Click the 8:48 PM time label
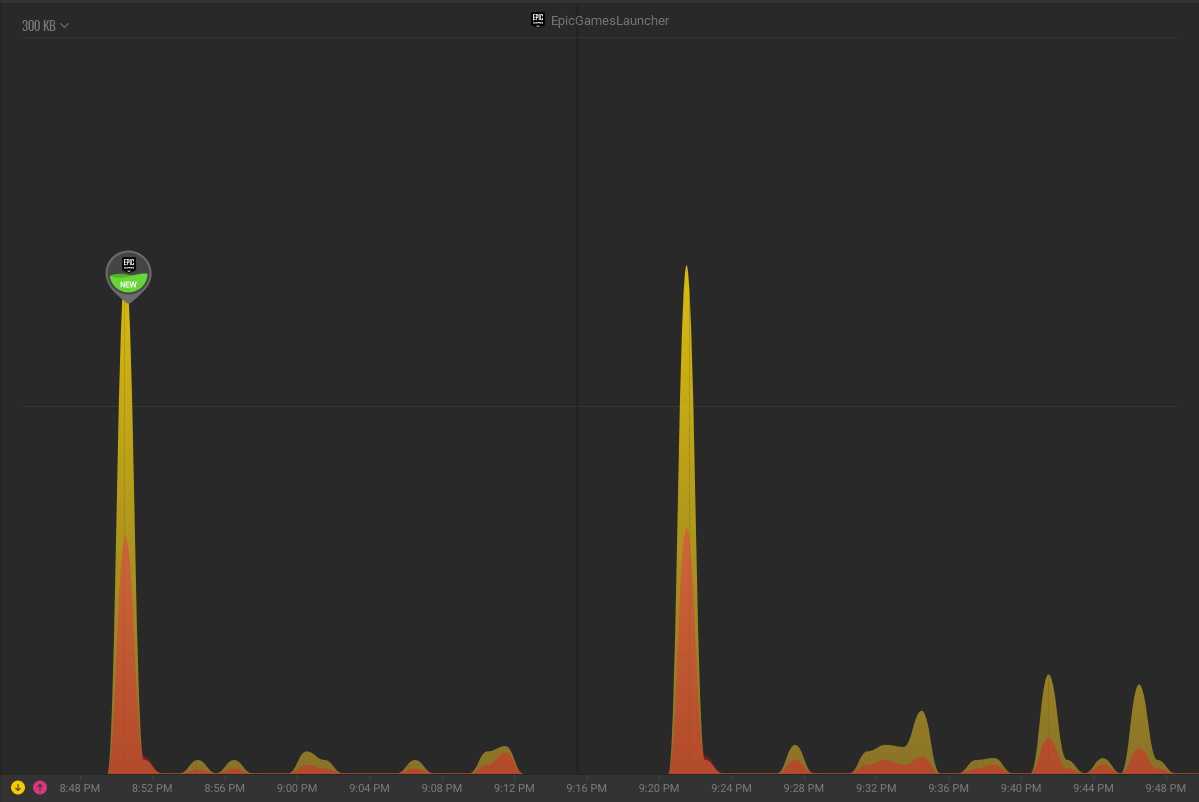Image resolution: width=1199 pixels, height=802 pixels. pyautogui.click(x=80, y=788)
